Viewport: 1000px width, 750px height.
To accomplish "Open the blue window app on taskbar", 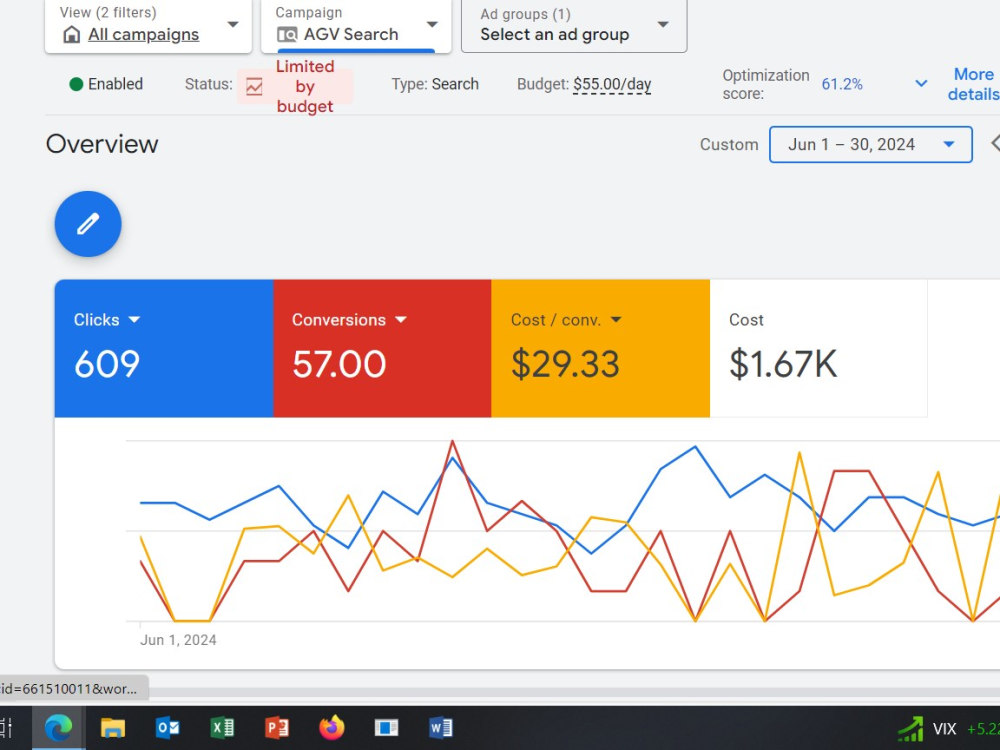I will pyautogui.click(x=386, y=728).
